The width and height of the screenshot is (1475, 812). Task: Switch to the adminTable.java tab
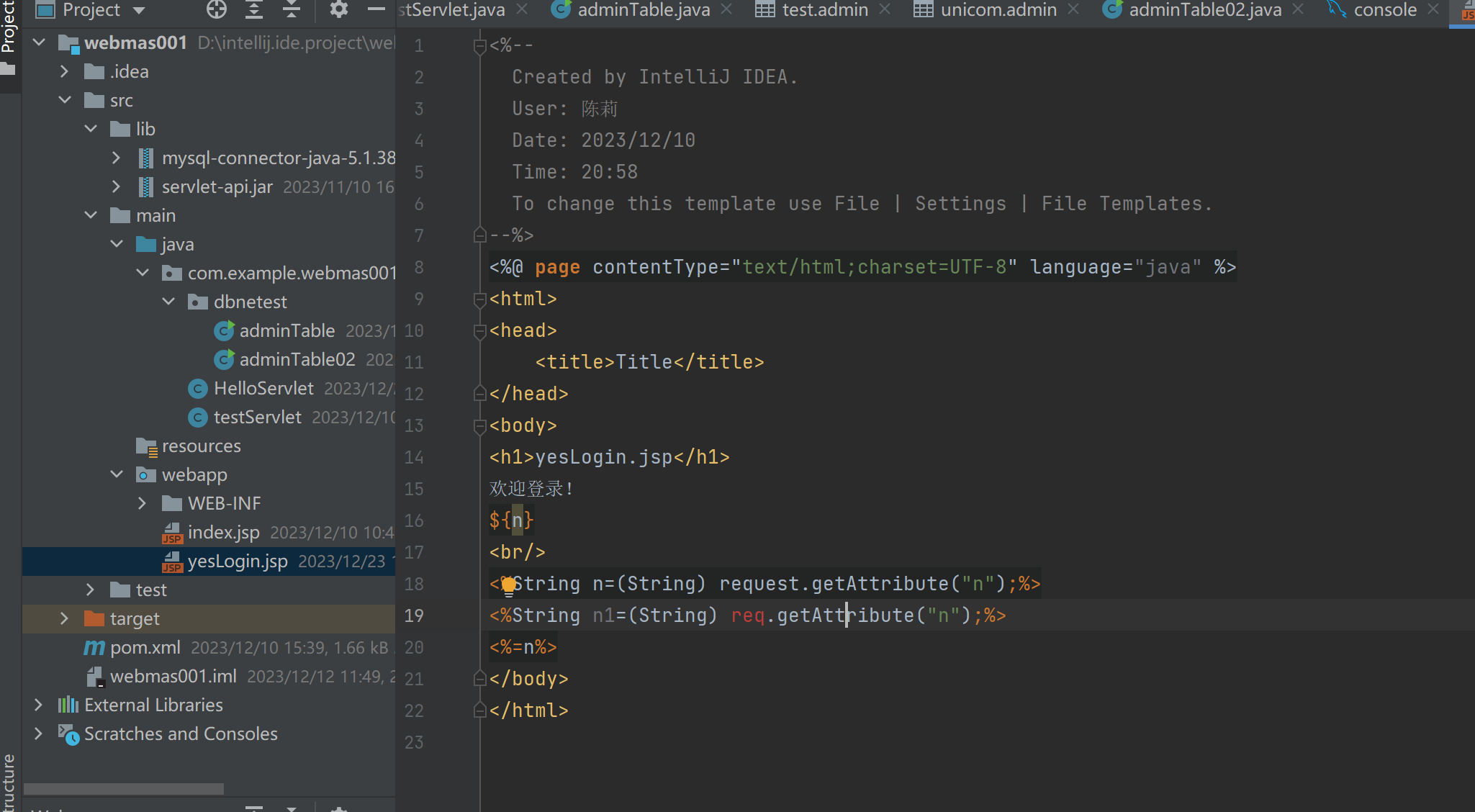point(643,10)
